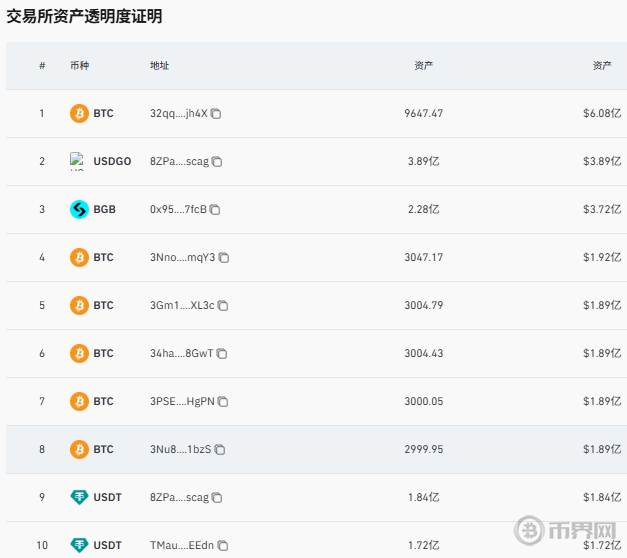Click the Bitcoin icon in row 7
The height and width of the screenshot is (558, 627).
tap(79, 402)
